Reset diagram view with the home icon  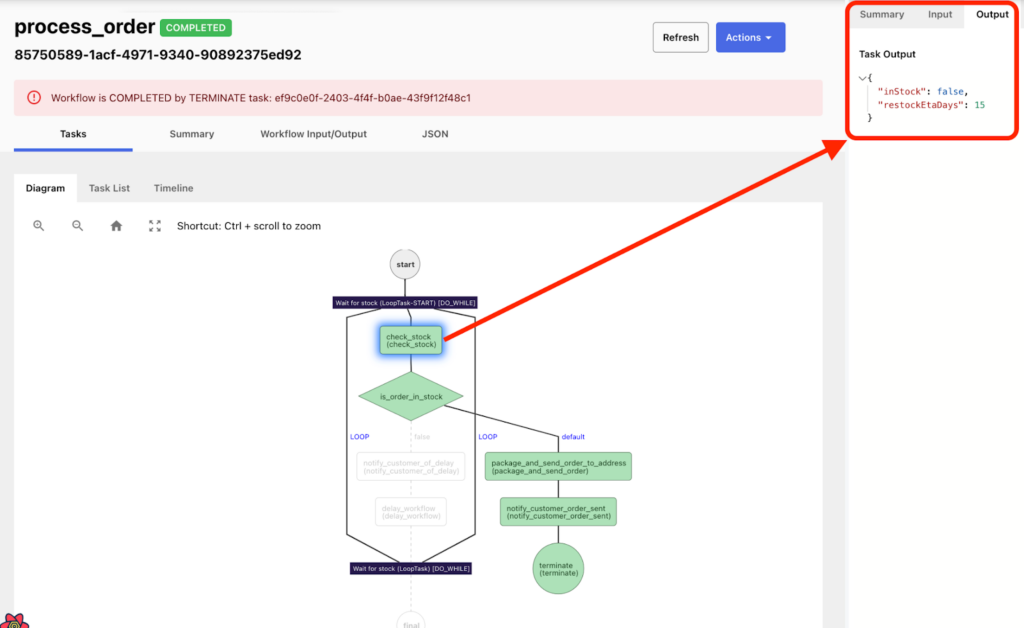[x=116, y=225]
